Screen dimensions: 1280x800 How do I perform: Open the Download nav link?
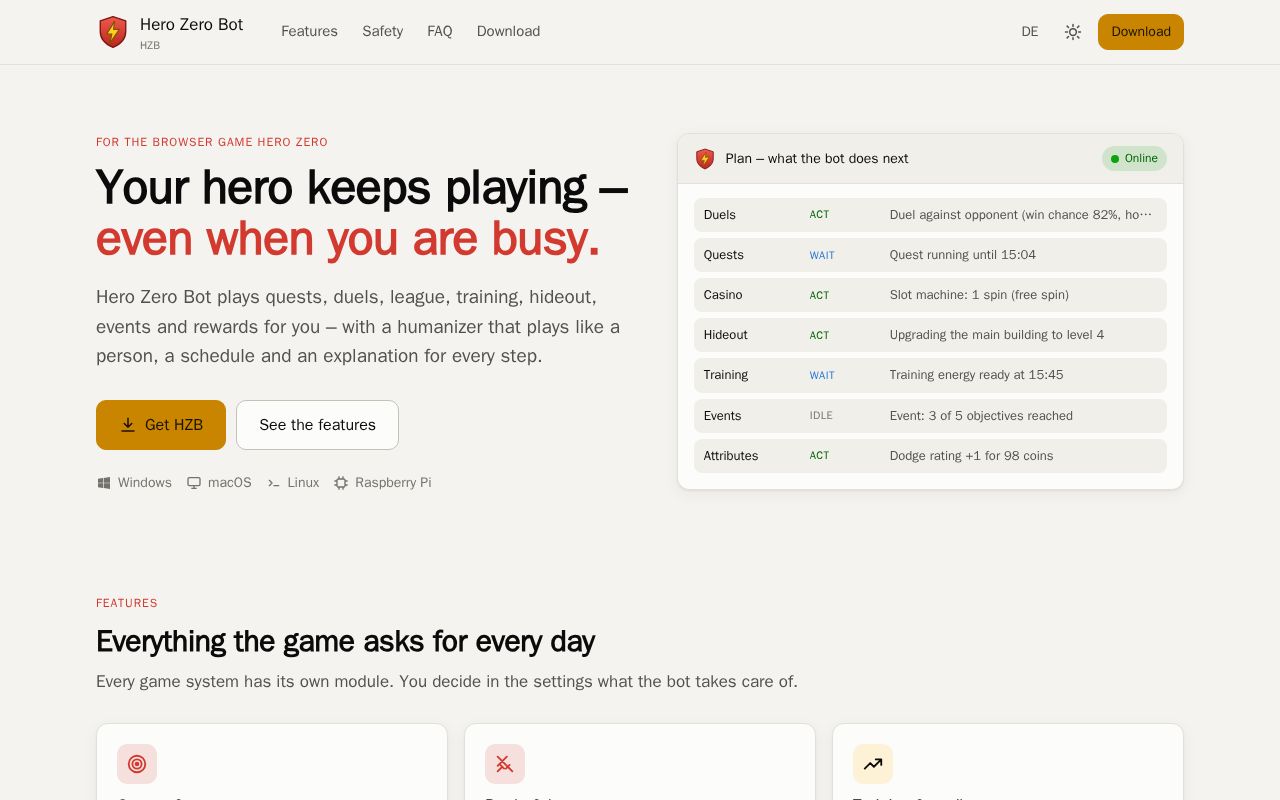click(x=508, y=31)
